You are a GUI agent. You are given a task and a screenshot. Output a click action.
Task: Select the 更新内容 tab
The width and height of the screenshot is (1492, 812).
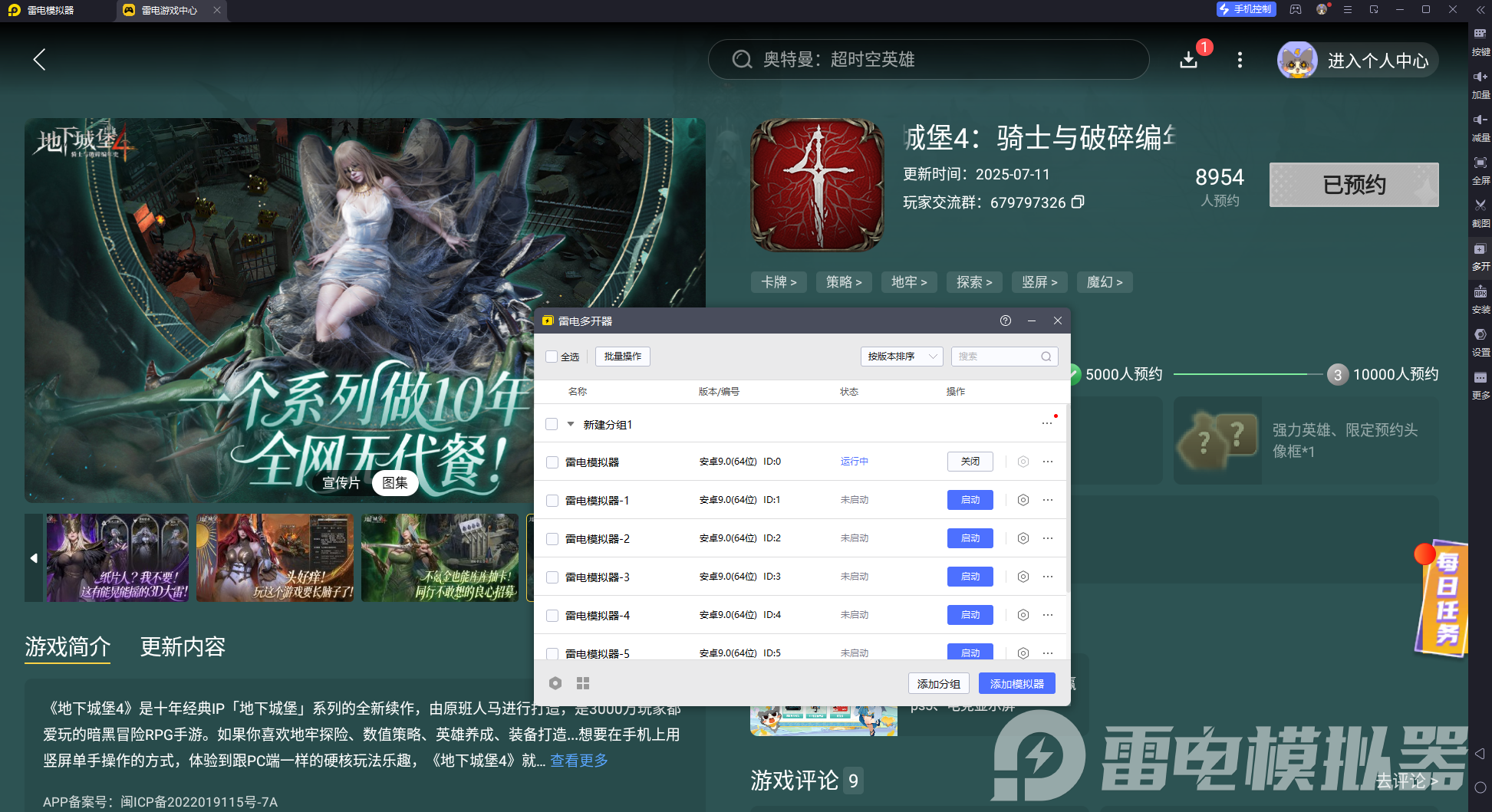pos(183,647)
